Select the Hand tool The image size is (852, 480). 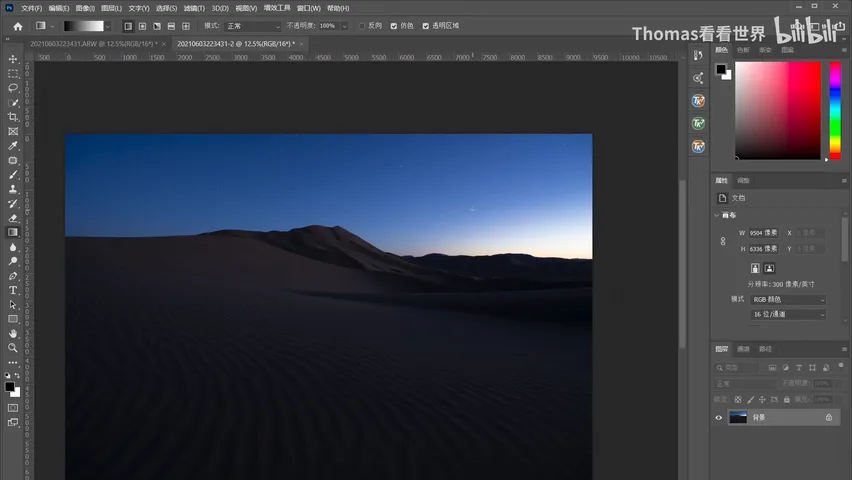[x=13, y=334]
